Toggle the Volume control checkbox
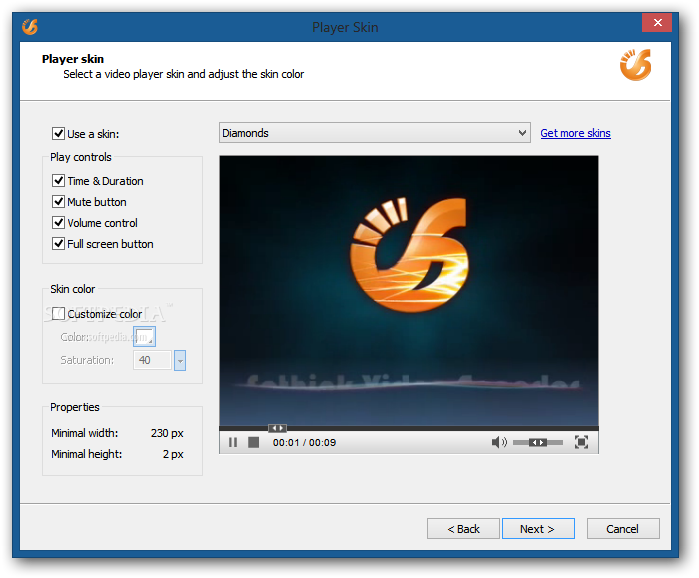The width and height of the screenshot is (699, 578). coord(58,222)
